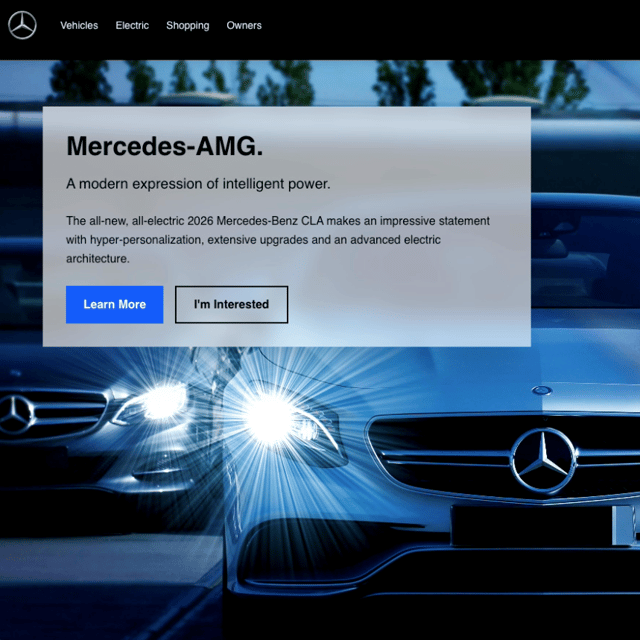Click the Mercedes-Benz star logo in header
Viewport: 640px width, 640px height.
22,25
